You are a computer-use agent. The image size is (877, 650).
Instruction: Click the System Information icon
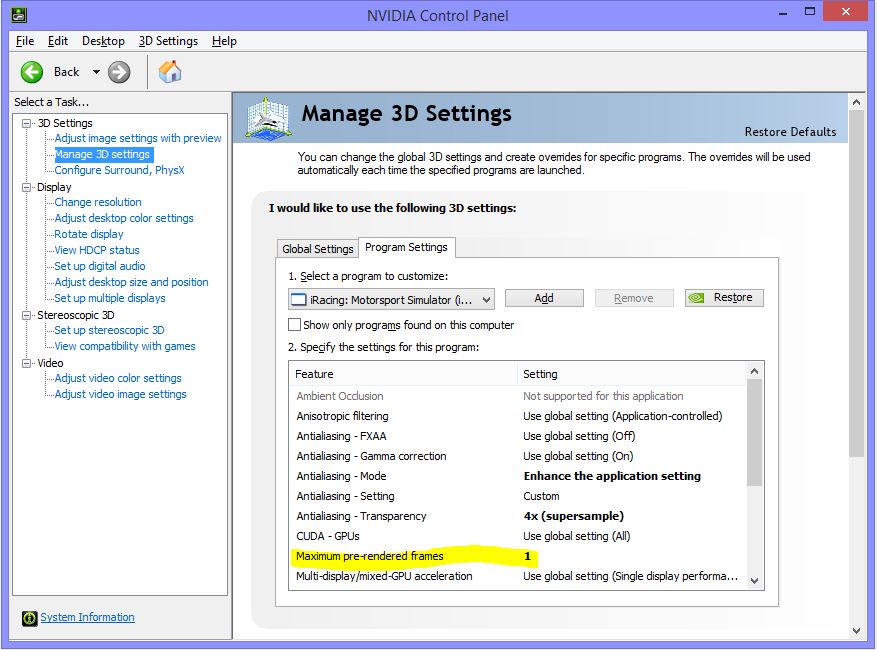[x=30, y=618]
